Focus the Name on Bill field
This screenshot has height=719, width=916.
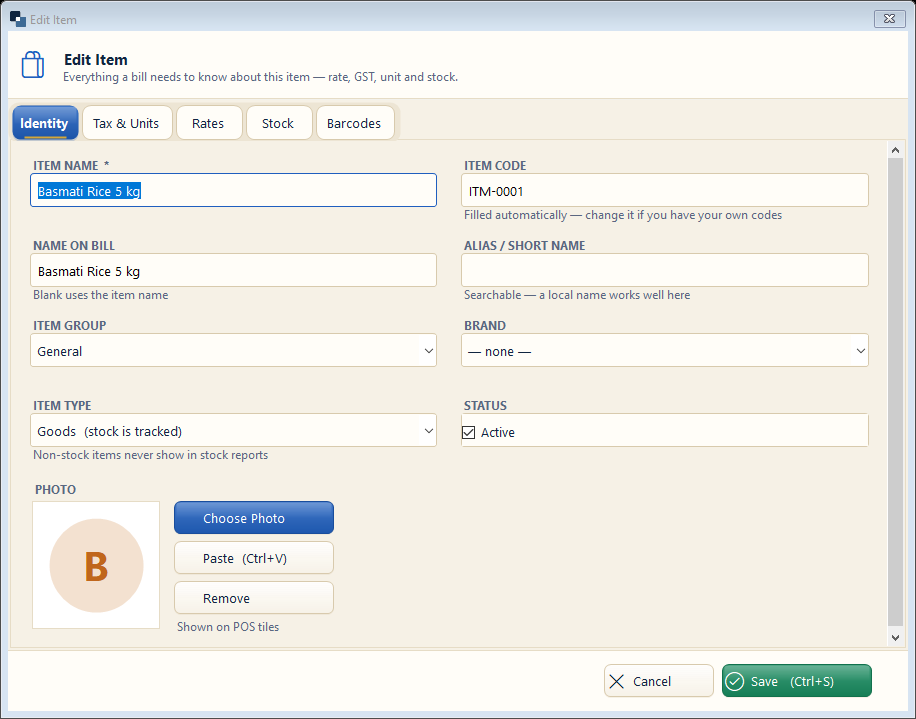point(234,270)
